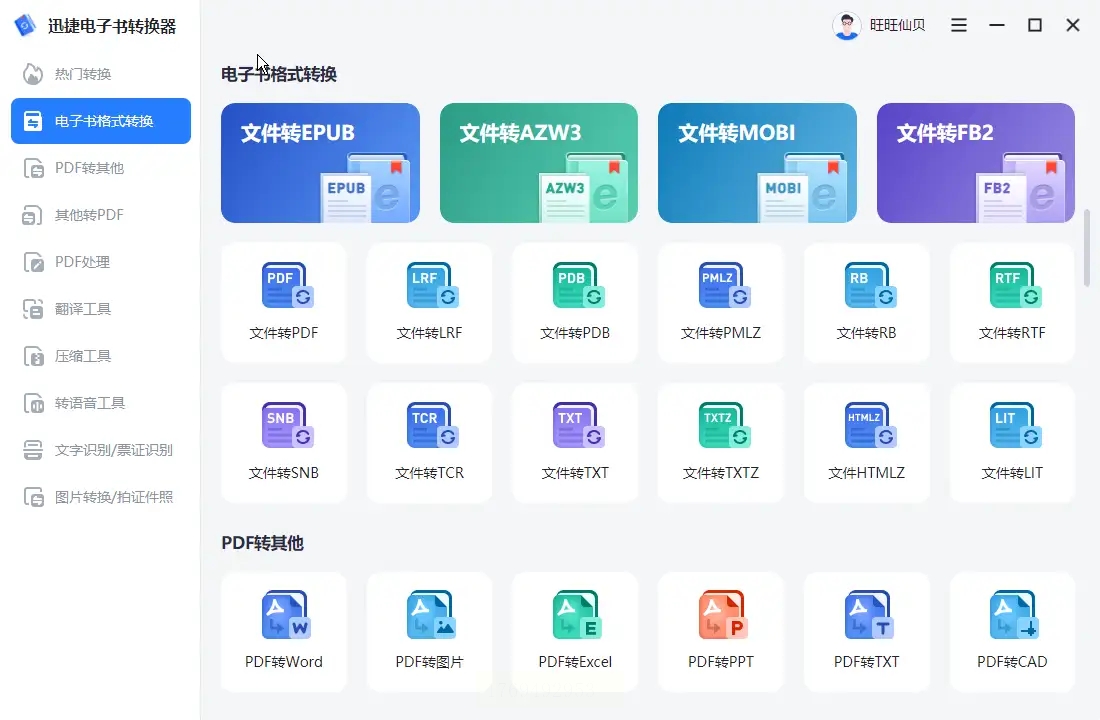
Task: Click the vertical scrollbar thumb
Action: [1087, 248]
